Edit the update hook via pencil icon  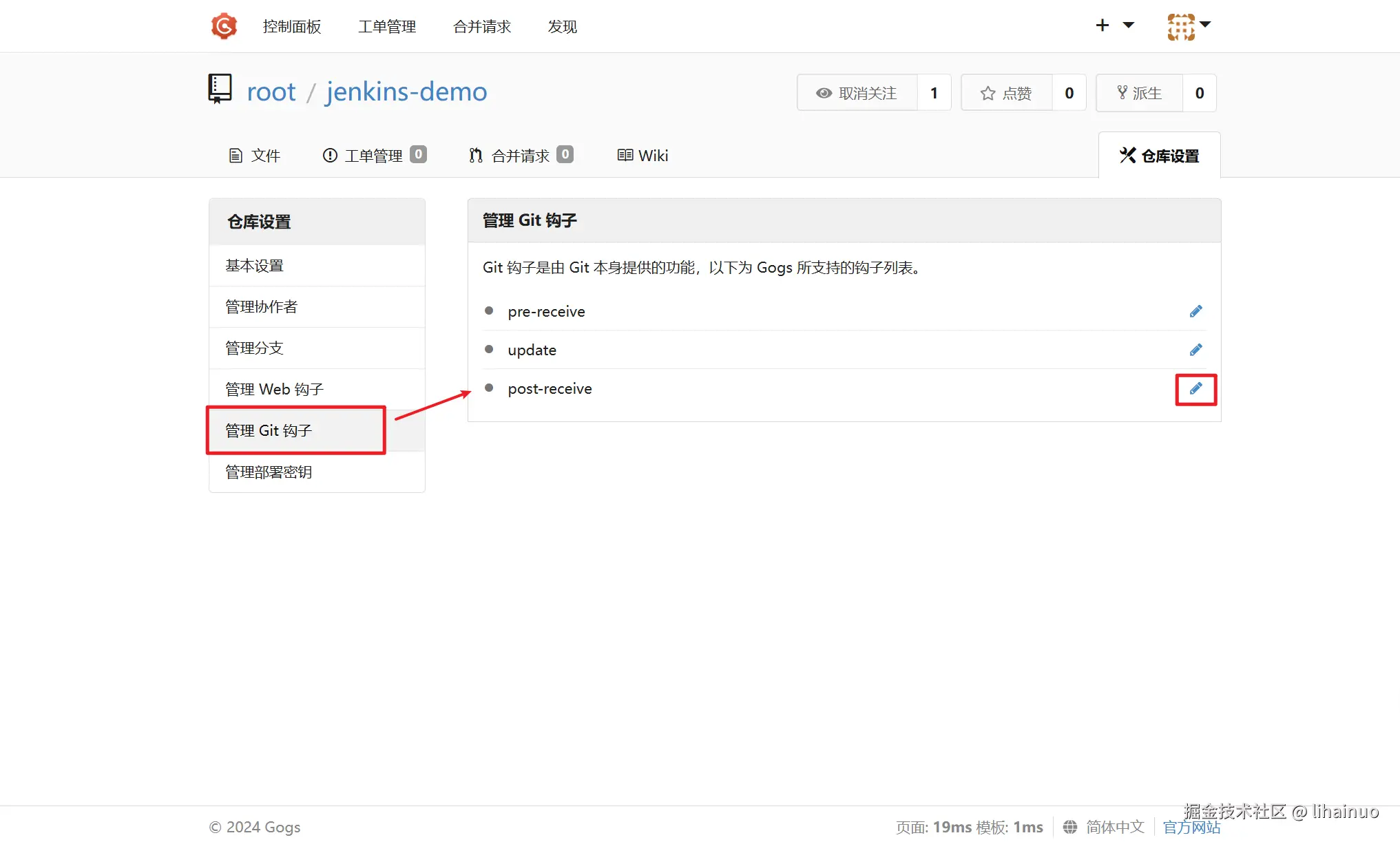1195,349
